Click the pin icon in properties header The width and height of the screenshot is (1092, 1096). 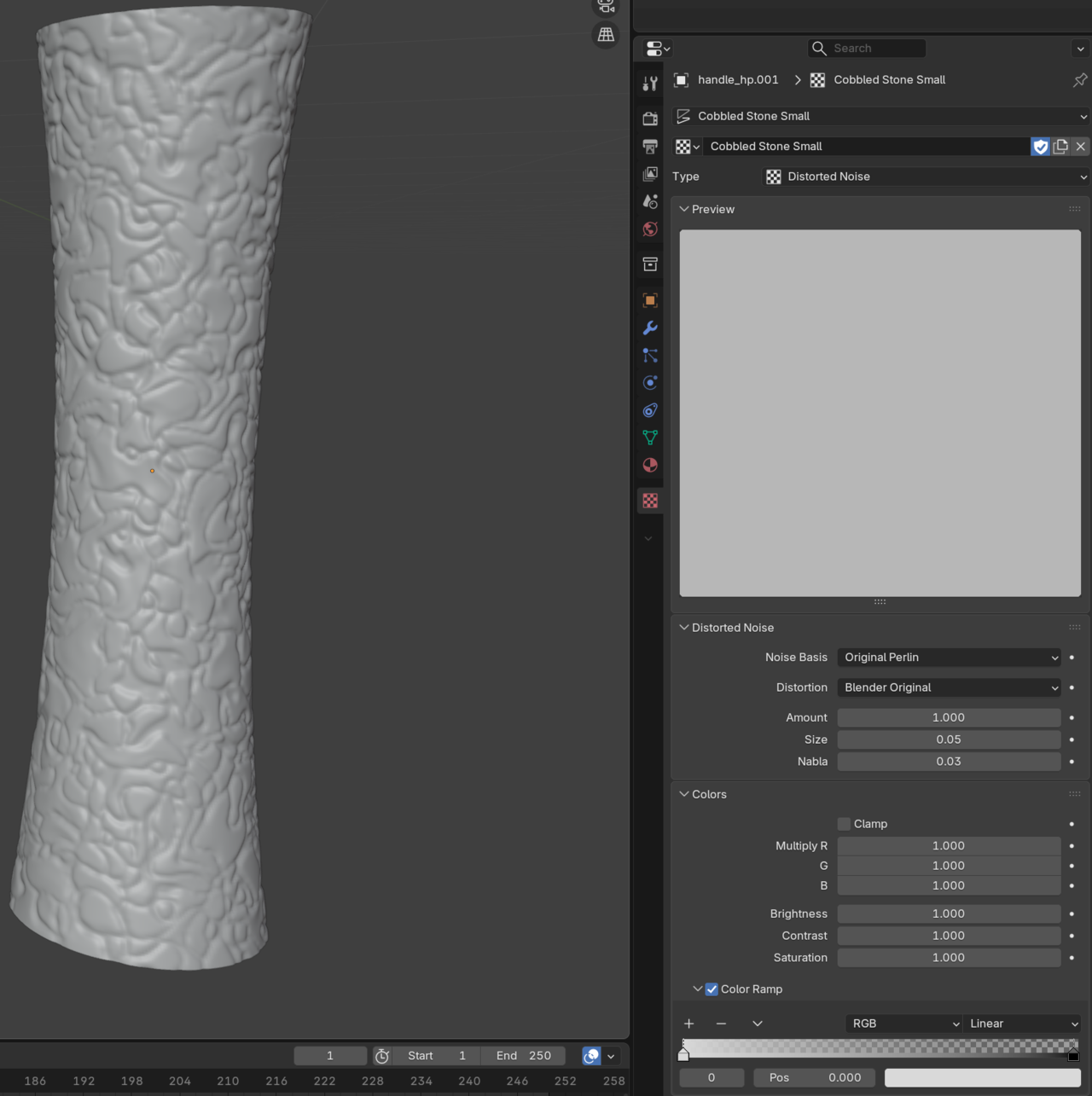[x=1080, y=80]
